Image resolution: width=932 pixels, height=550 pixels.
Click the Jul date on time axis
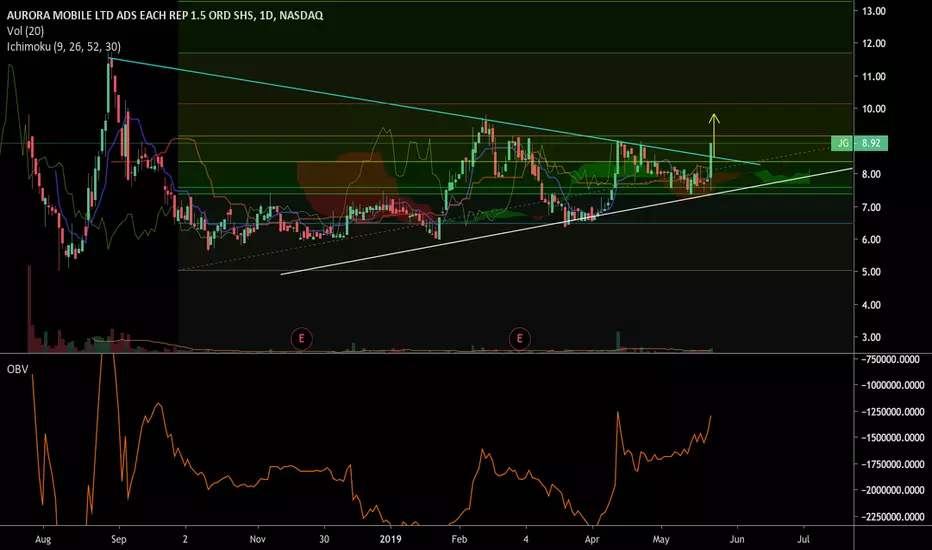804,539
